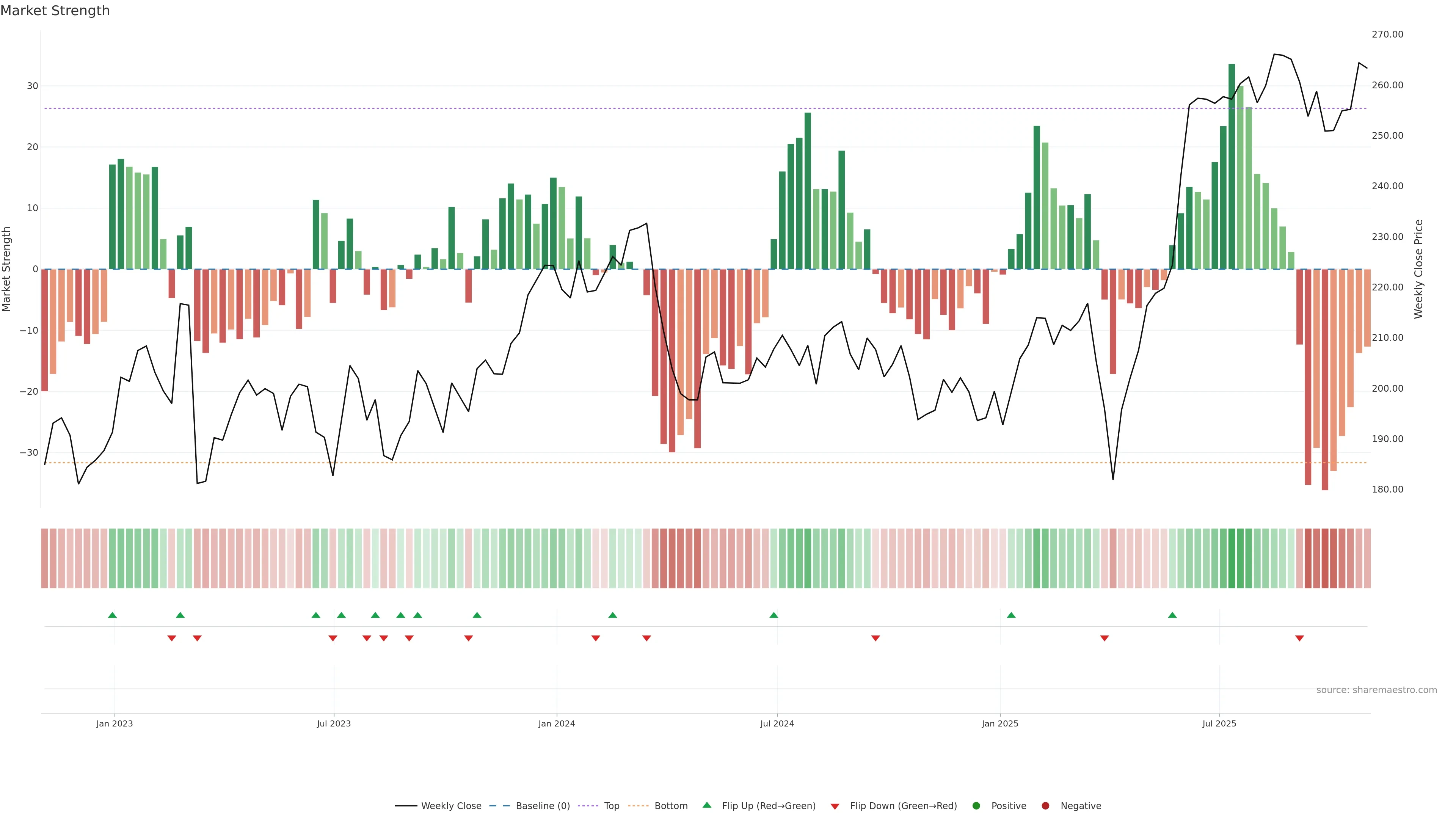1456x819 pixels.
Task: Click the leftmost green flip-up triangle marker
Action: pyautogui.click(x=113, y=615)
